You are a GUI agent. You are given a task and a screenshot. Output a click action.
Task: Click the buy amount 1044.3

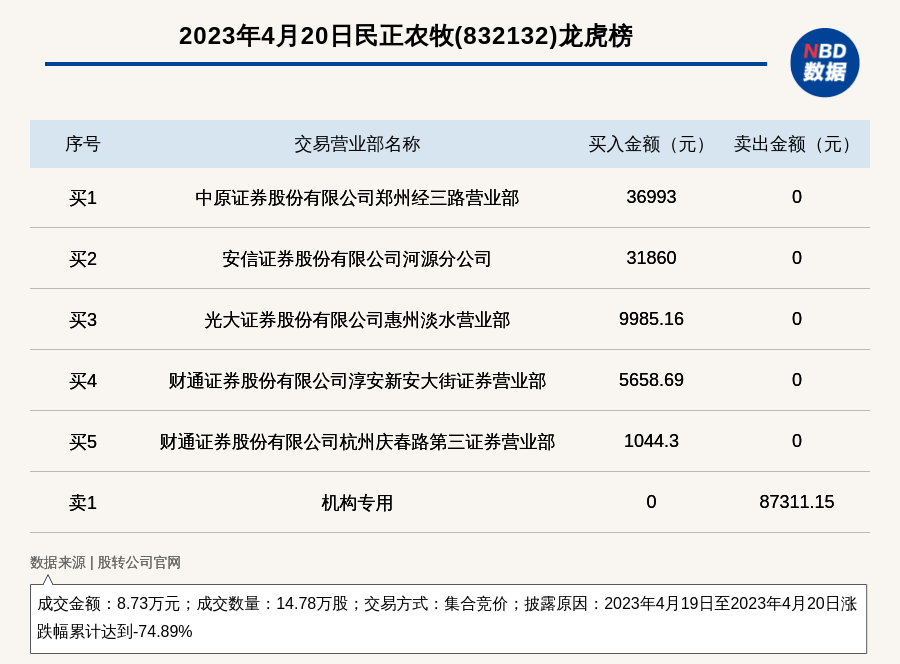(651, 441)
